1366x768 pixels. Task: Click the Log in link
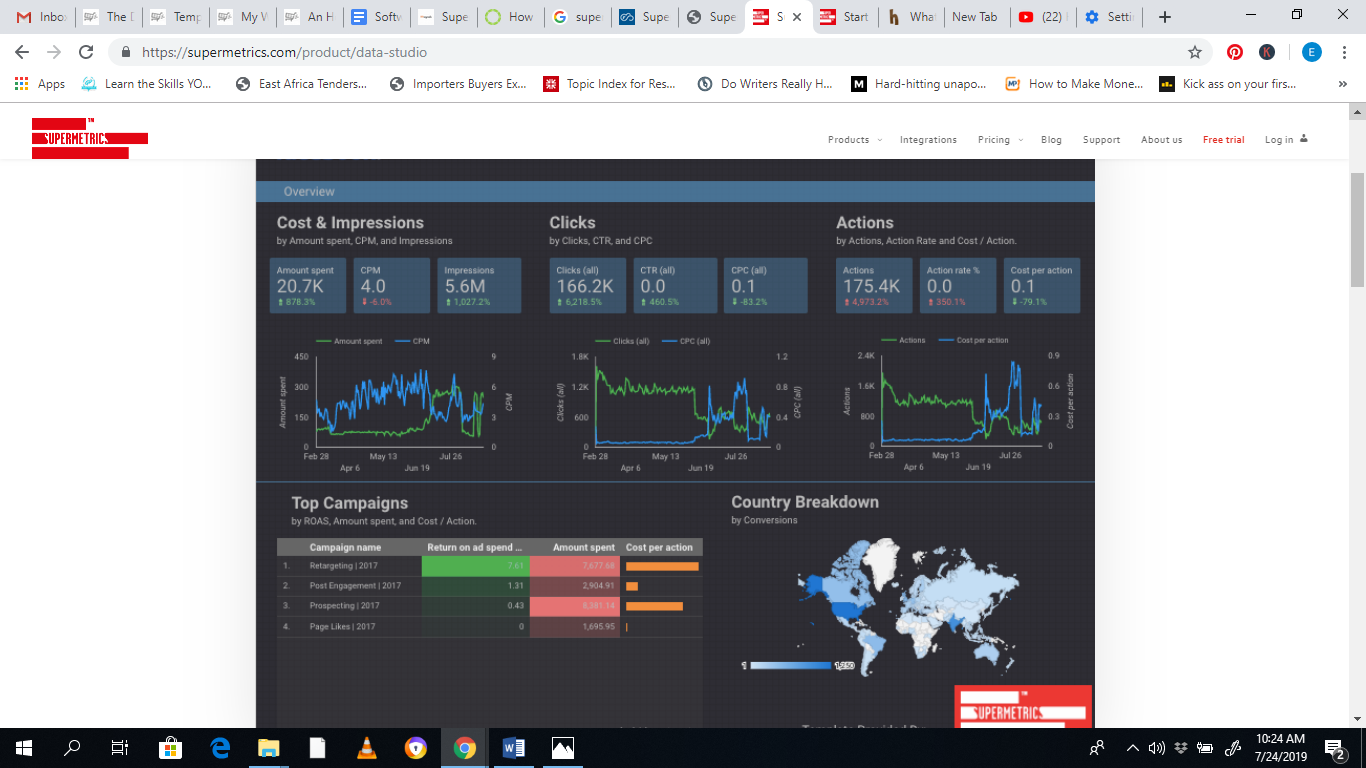[x=1286, y=140]
